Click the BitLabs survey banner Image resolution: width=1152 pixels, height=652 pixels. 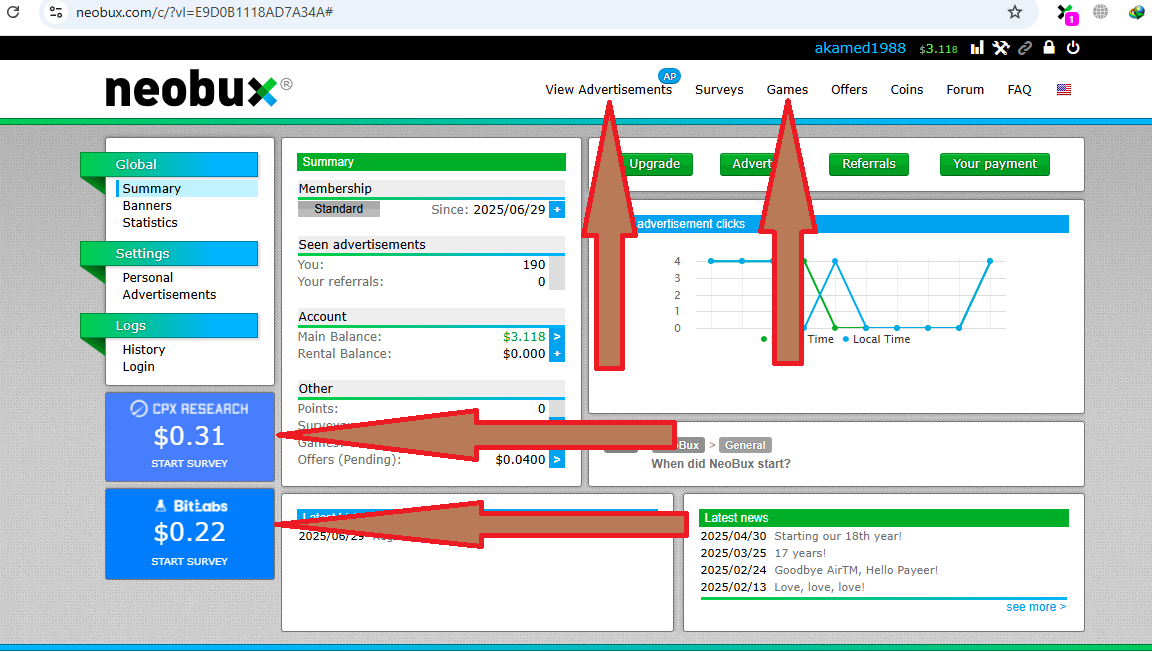click(190, 534)
